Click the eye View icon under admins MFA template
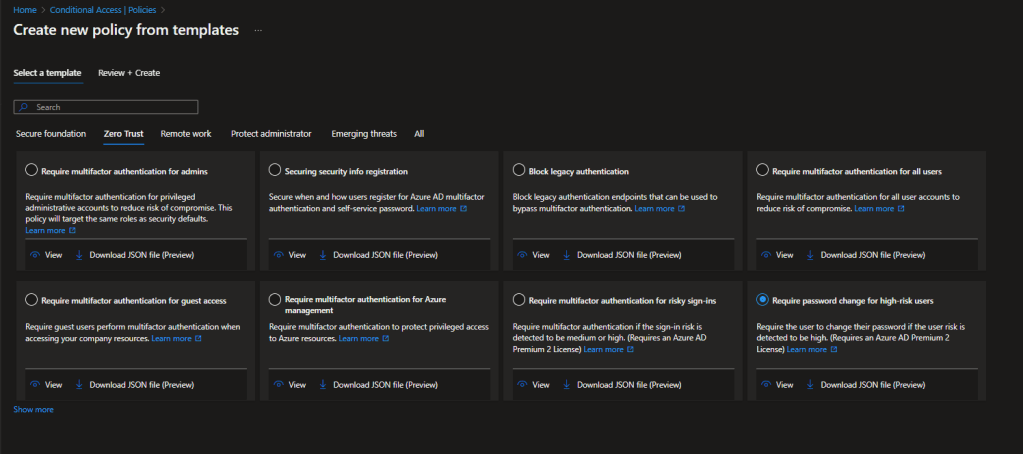Screen dimensions: 1023x454 click(34, 255)
